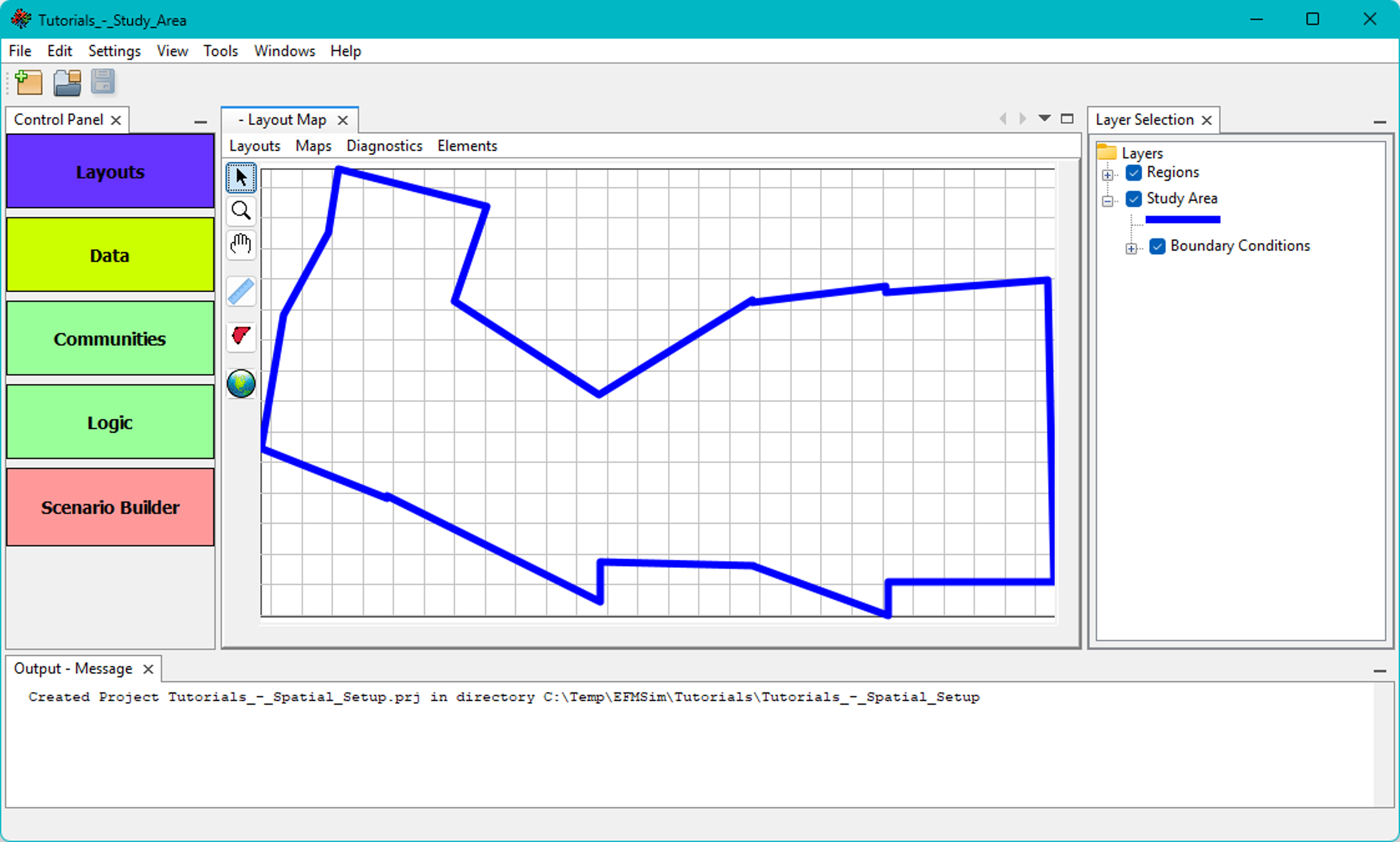Create new project via toolbar icon
The width and height of the screenshot is (1400, 842).
pos(29,82)
